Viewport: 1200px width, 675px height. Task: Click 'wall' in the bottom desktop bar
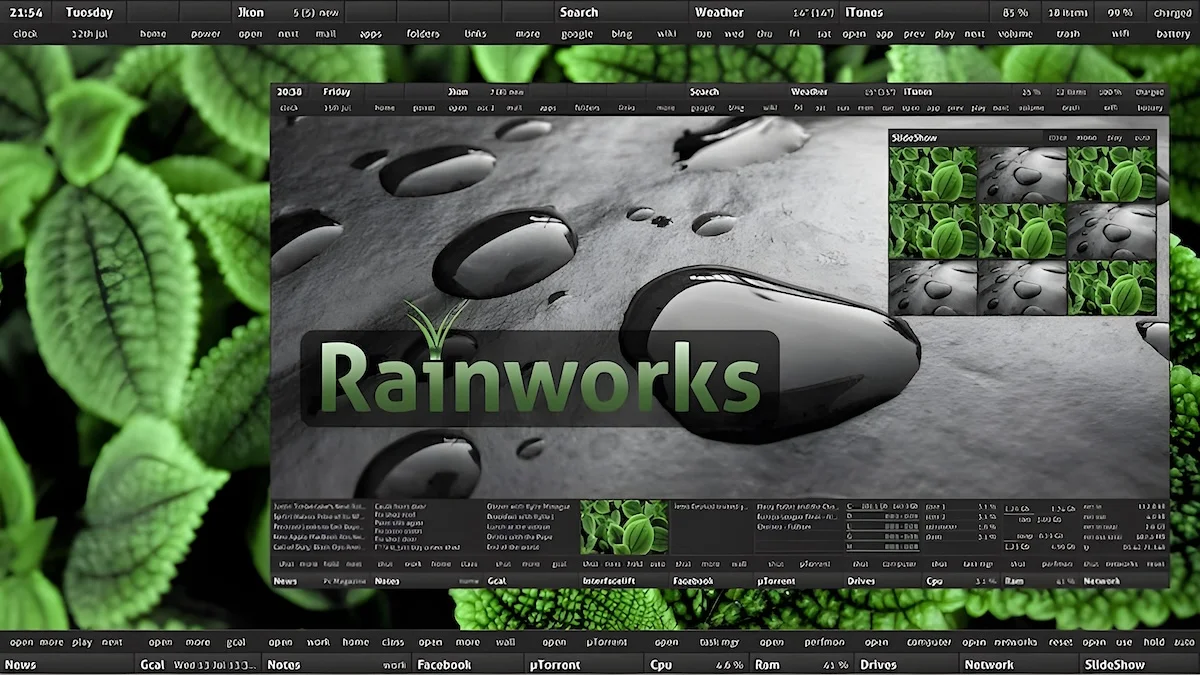(x=506, y=642)
